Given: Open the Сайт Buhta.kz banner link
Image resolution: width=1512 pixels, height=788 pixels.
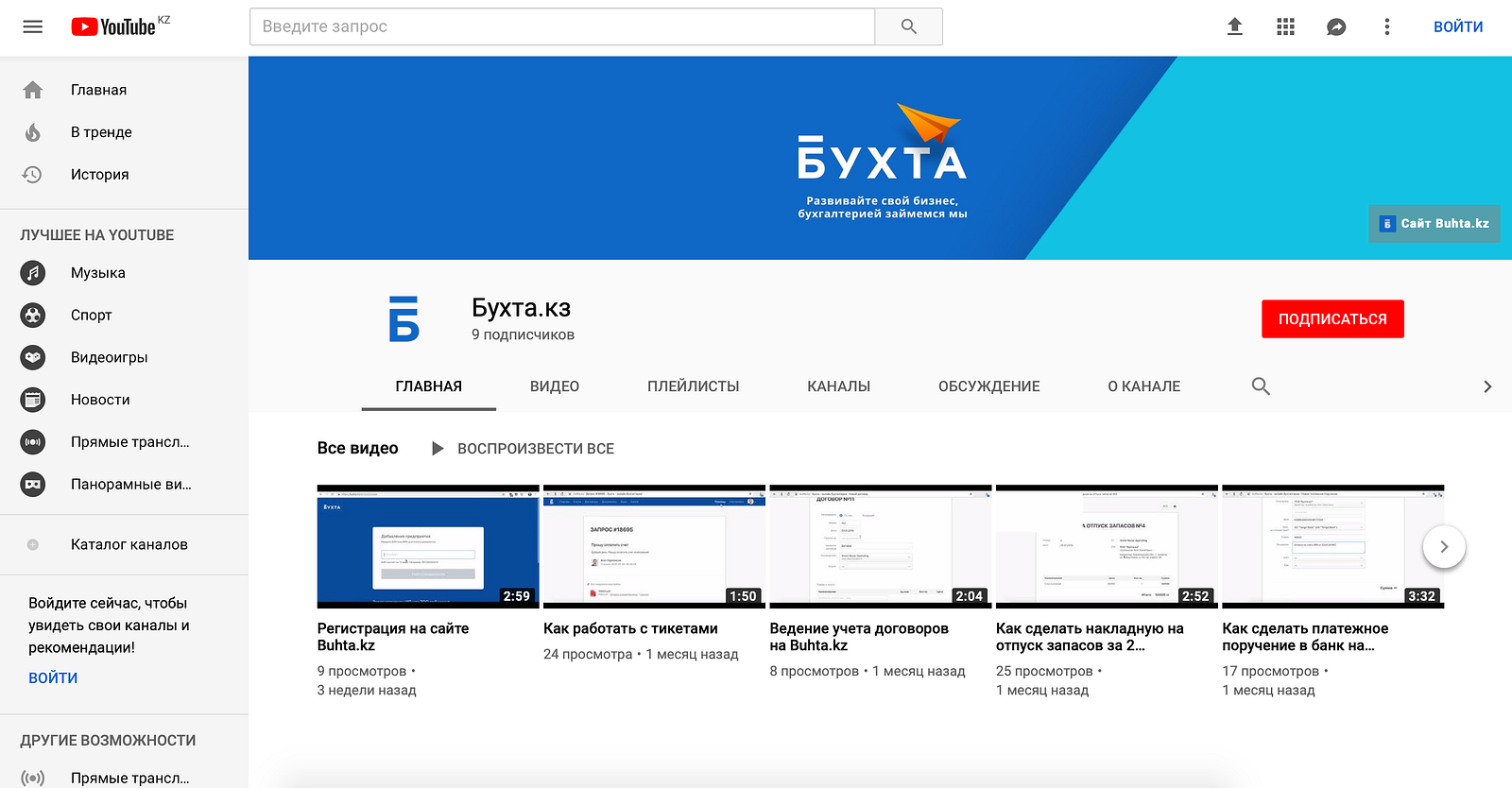Looking at the screenshot, I should click(1435, 224).
